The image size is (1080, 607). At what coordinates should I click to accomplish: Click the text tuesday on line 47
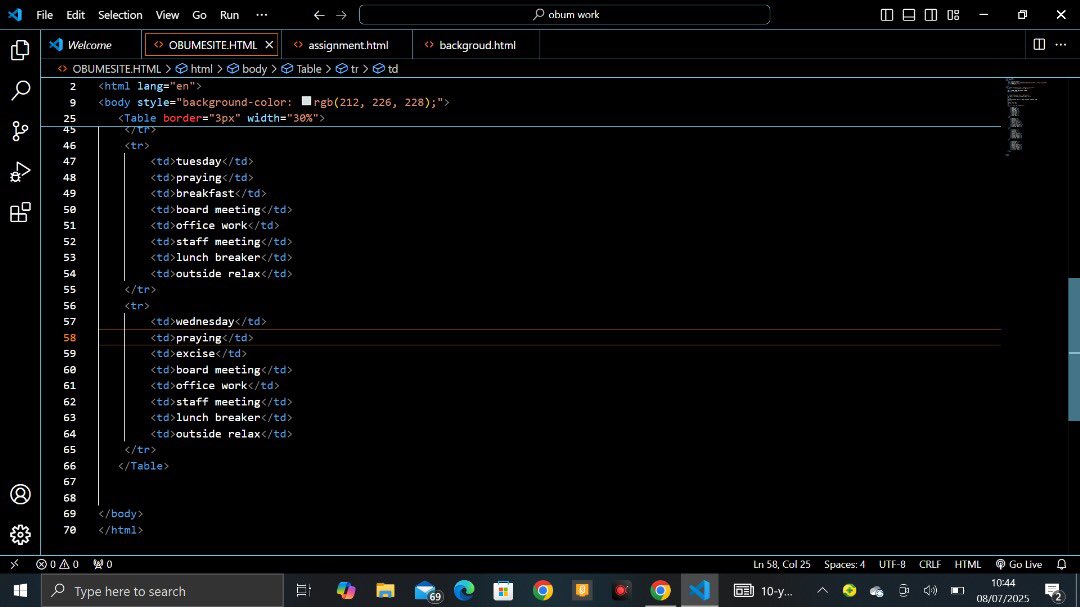click(198, 161)
